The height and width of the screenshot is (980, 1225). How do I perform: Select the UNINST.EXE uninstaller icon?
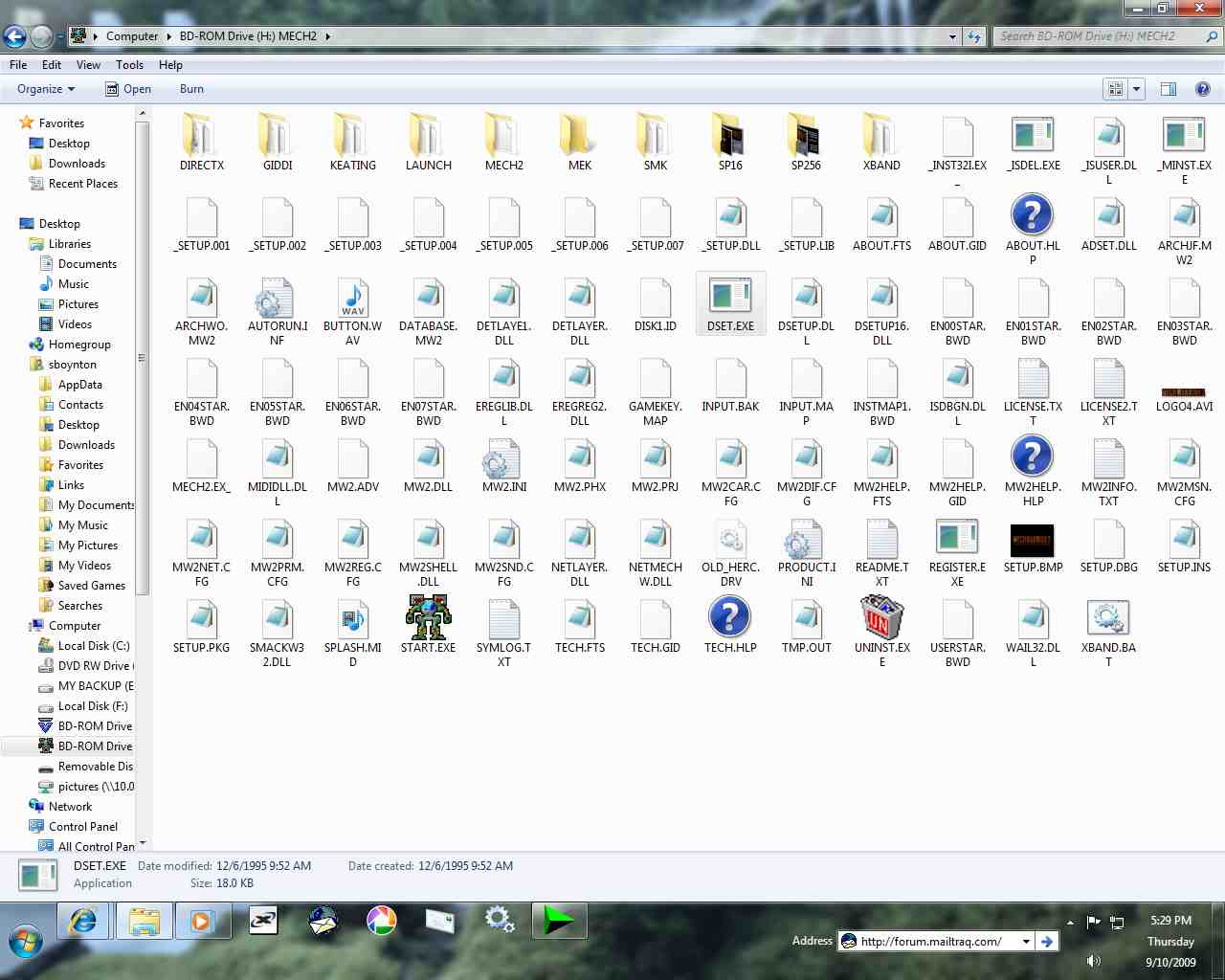(880, 617)
